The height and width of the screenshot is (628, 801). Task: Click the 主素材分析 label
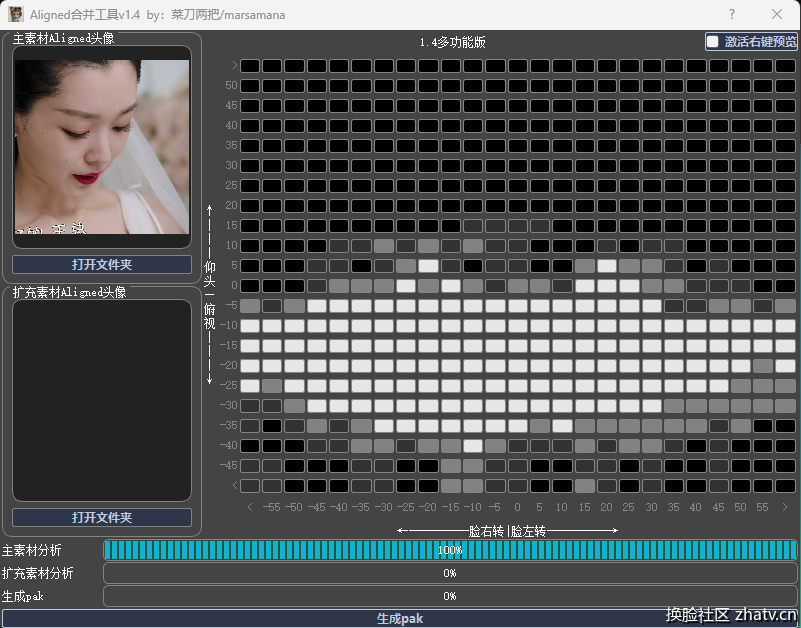coord(32,550)
